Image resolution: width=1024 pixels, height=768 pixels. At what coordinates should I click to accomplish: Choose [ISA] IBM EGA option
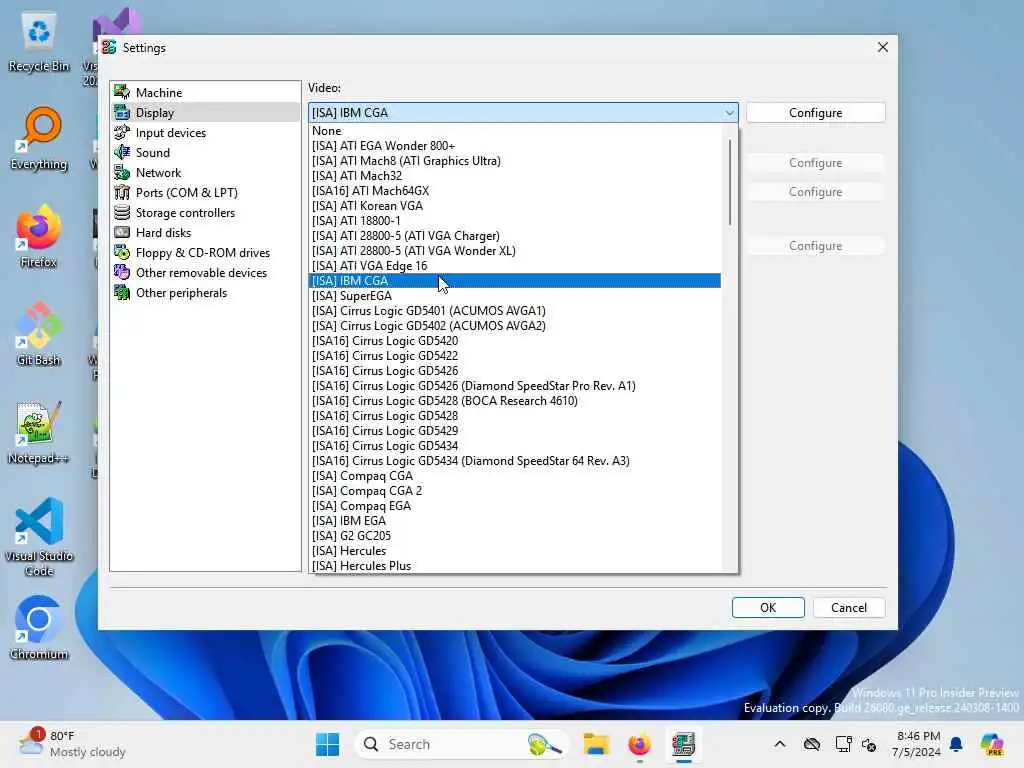pos(515,520)
